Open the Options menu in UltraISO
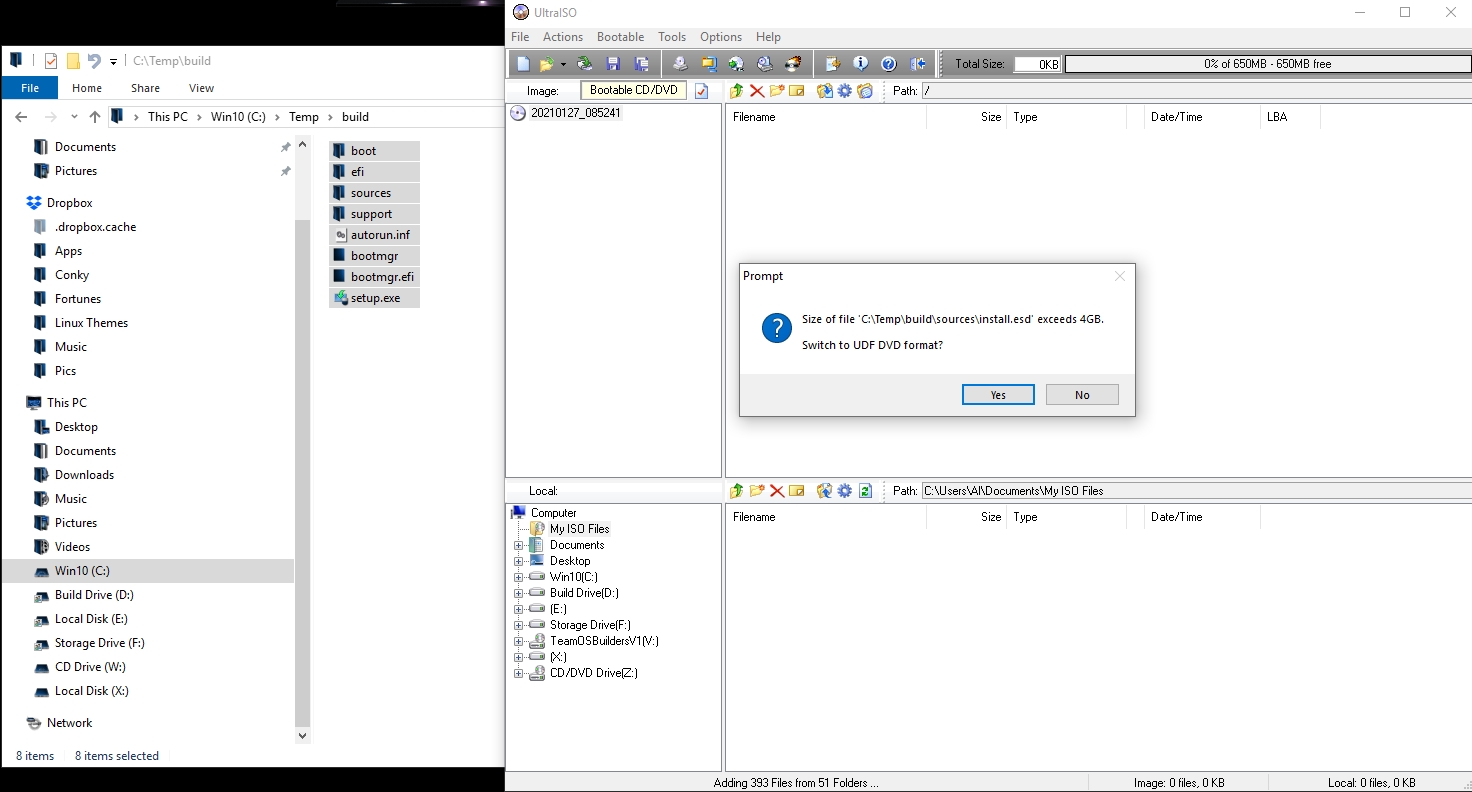This screenshot has height=792, width=1472. click(721, 37)
